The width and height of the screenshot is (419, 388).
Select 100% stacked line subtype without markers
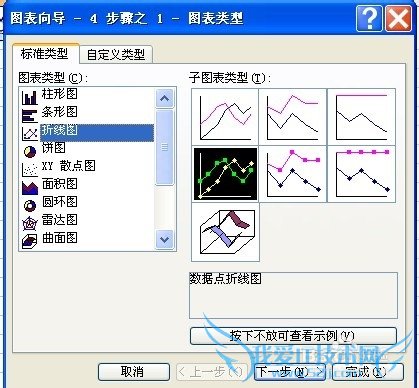[x=362, y=117]
